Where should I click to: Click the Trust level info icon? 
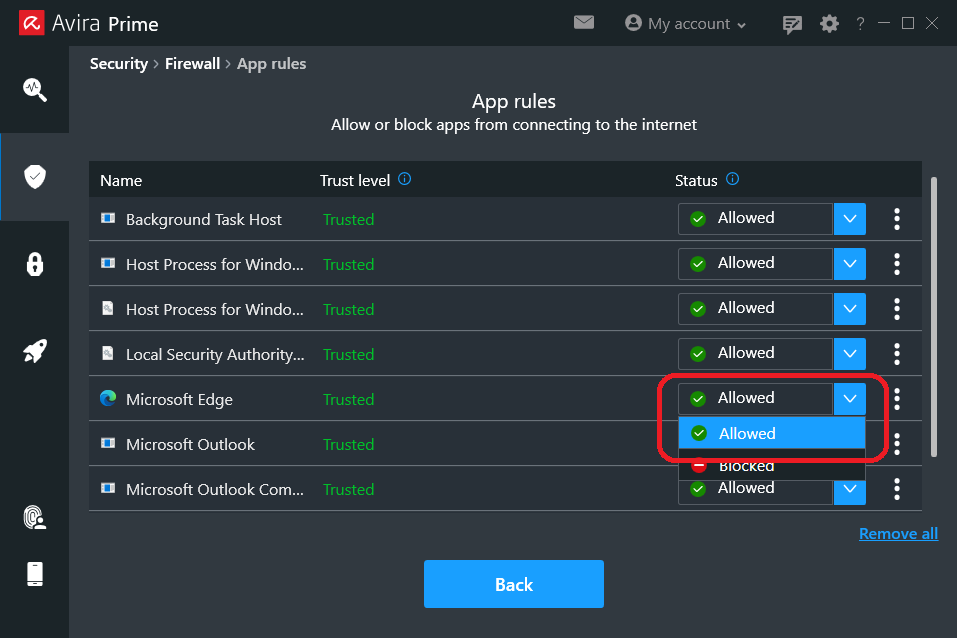404,179
